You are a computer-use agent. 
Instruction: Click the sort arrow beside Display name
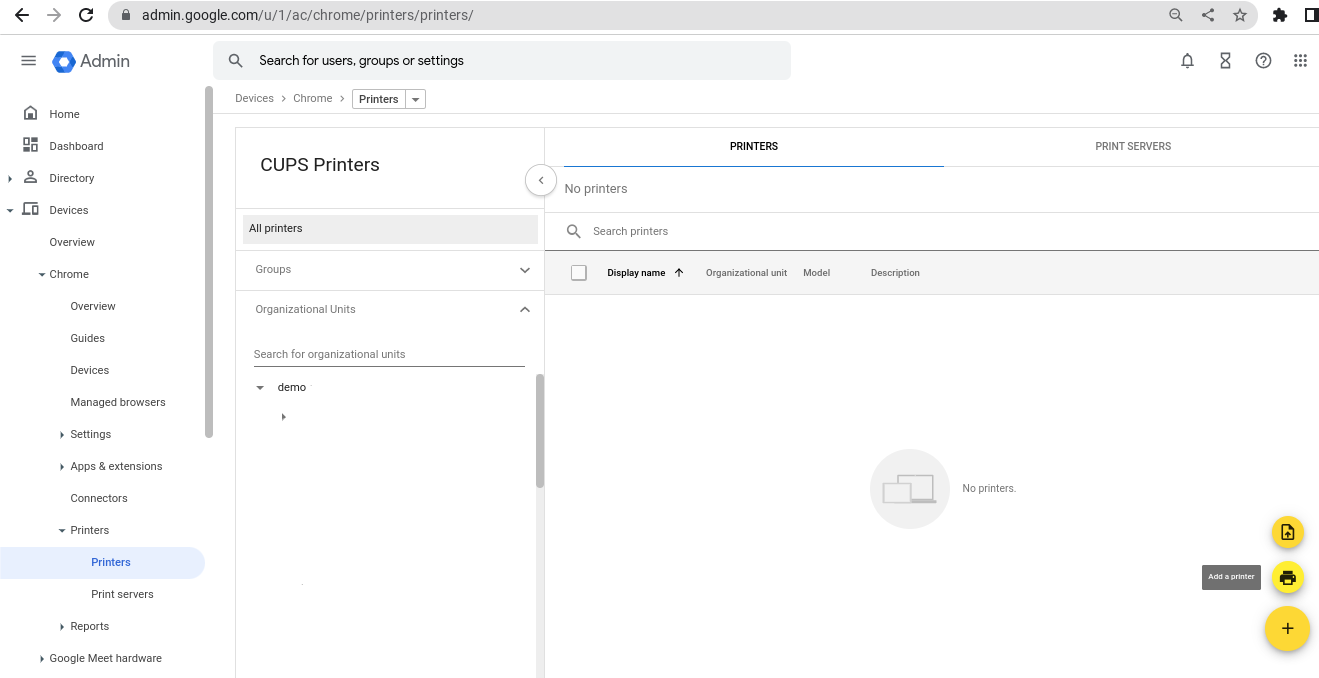click(679, 273)
